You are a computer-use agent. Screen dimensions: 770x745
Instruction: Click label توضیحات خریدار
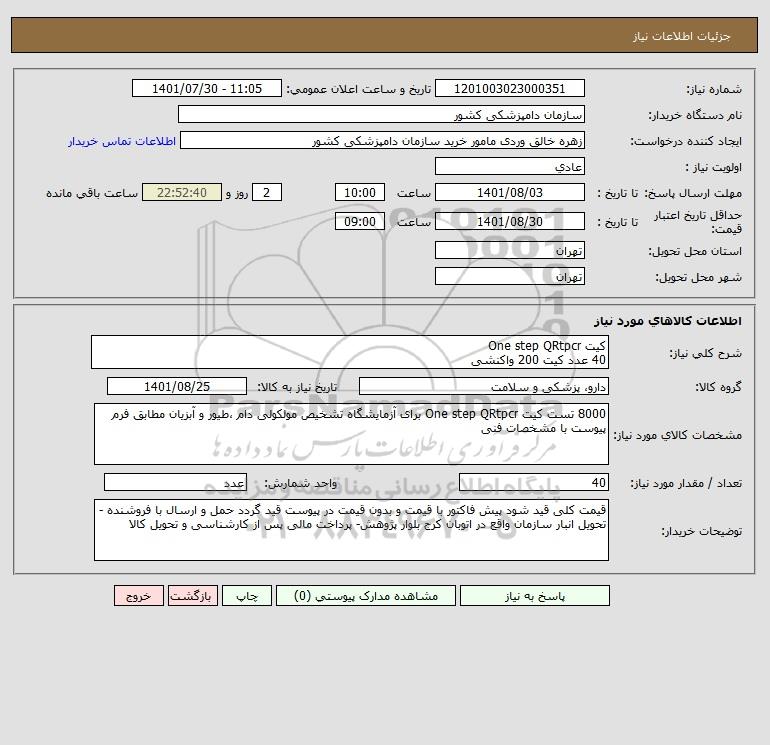(x=701, y=531)
